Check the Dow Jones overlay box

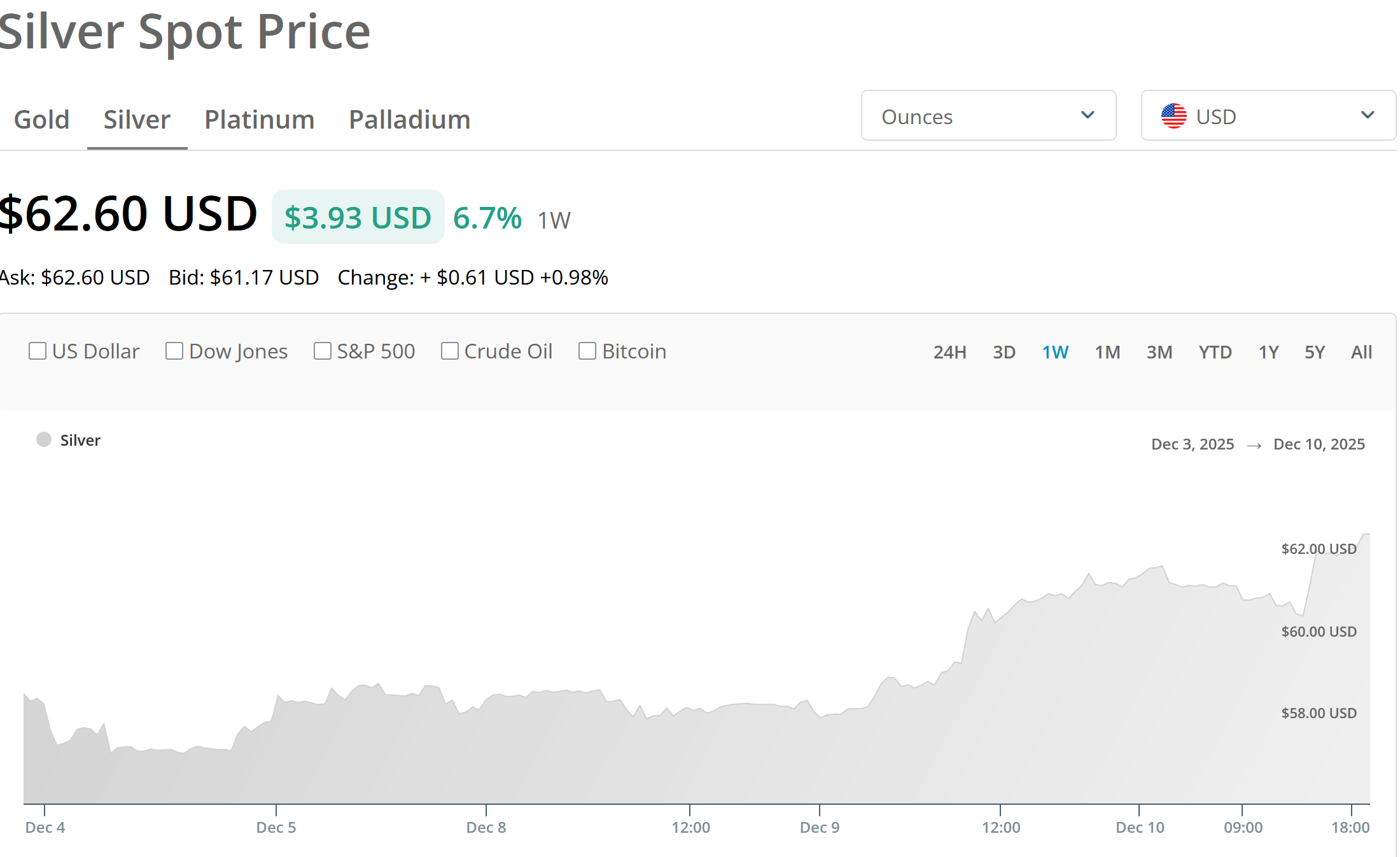pyautogui.click(x=174, y=351)
